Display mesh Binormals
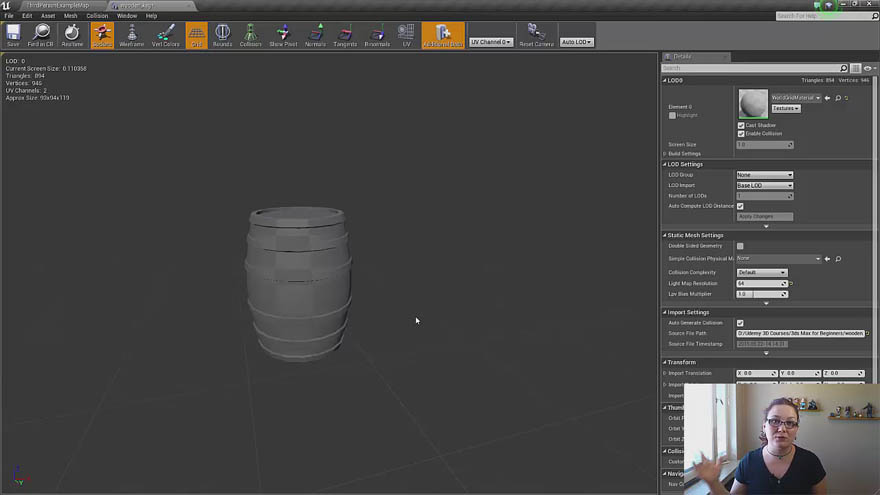This screenshot has height=495, width=880. coord(377,35)
